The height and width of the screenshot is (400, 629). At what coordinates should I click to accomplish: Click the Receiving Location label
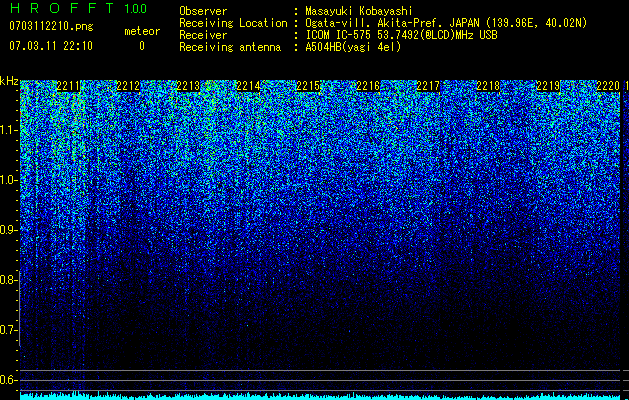pyautogui.click(x=233, y=23)
